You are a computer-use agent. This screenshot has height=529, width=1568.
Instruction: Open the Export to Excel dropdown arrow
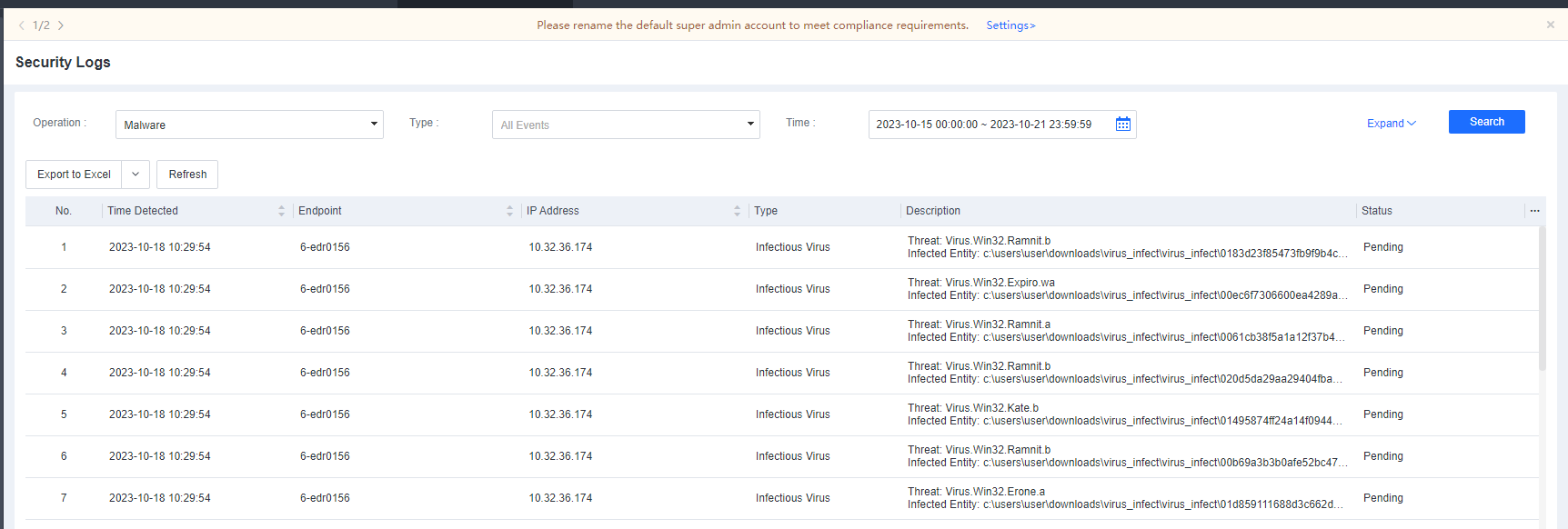(136, 175)
